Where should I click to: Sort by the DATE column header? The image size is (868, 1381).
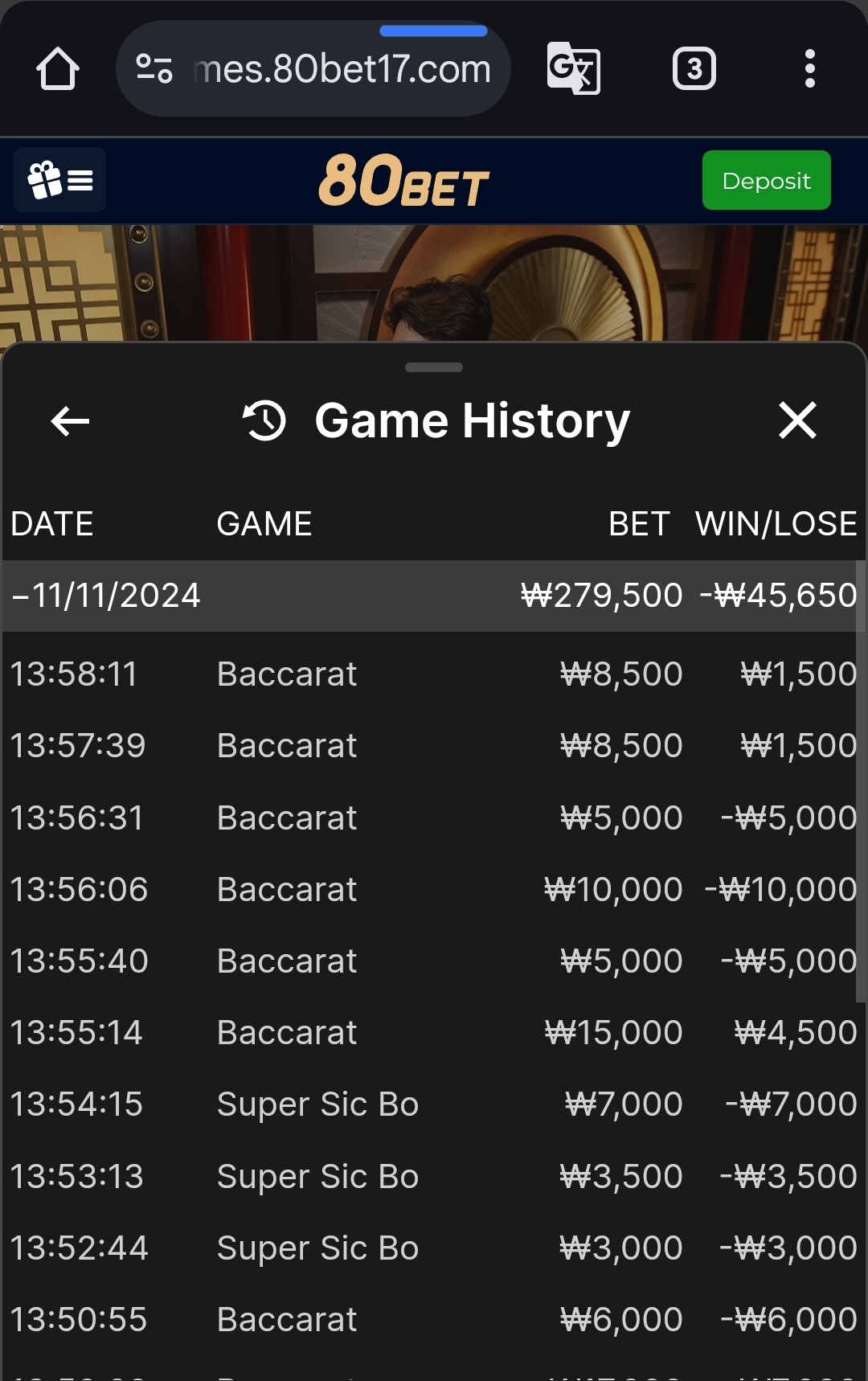pos(52,524)
